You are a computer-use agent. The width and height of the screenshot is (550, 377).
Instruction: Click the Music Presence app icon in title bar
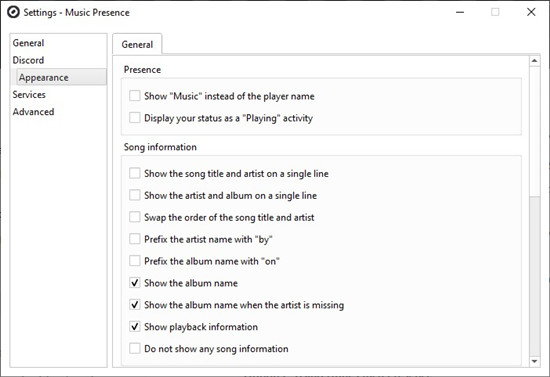tap(13, 12)
